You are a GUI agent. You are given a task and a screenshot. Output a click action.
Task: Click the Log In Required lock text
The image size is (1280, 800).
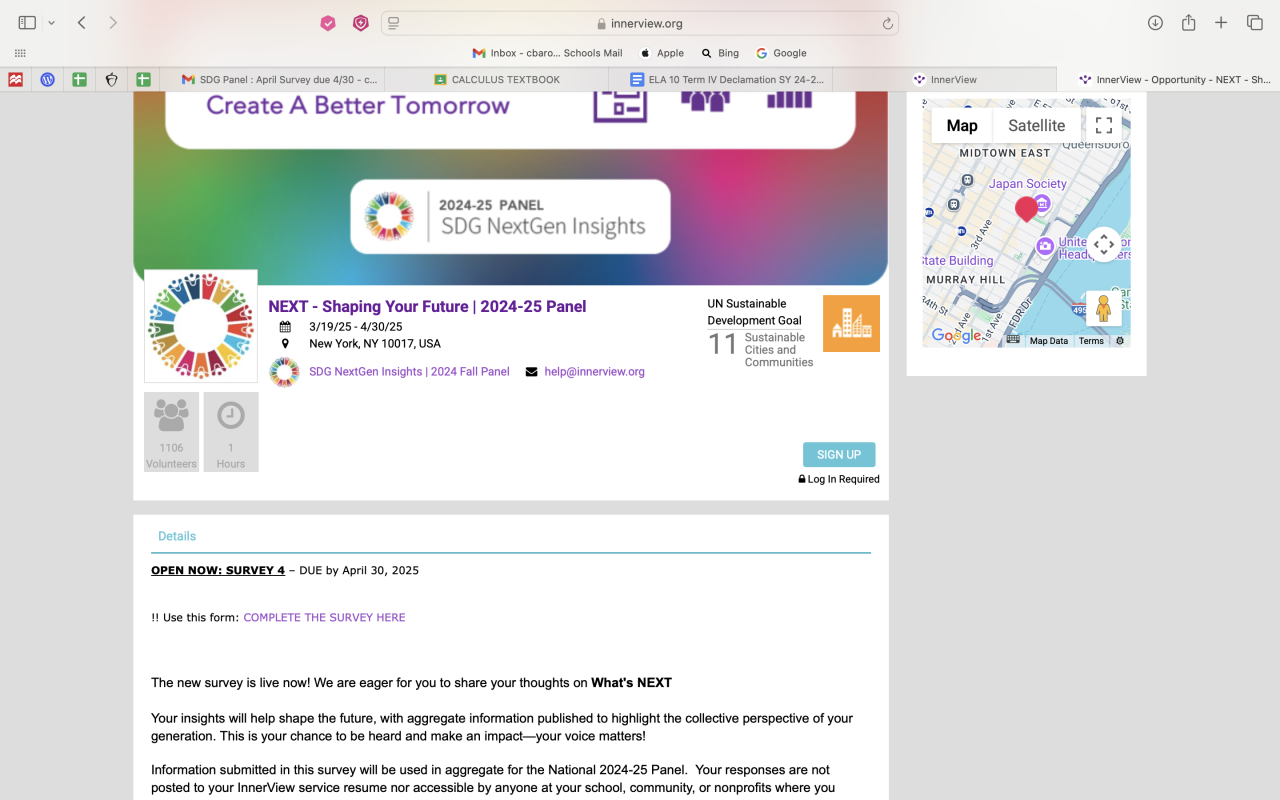(x=839, y=479)
